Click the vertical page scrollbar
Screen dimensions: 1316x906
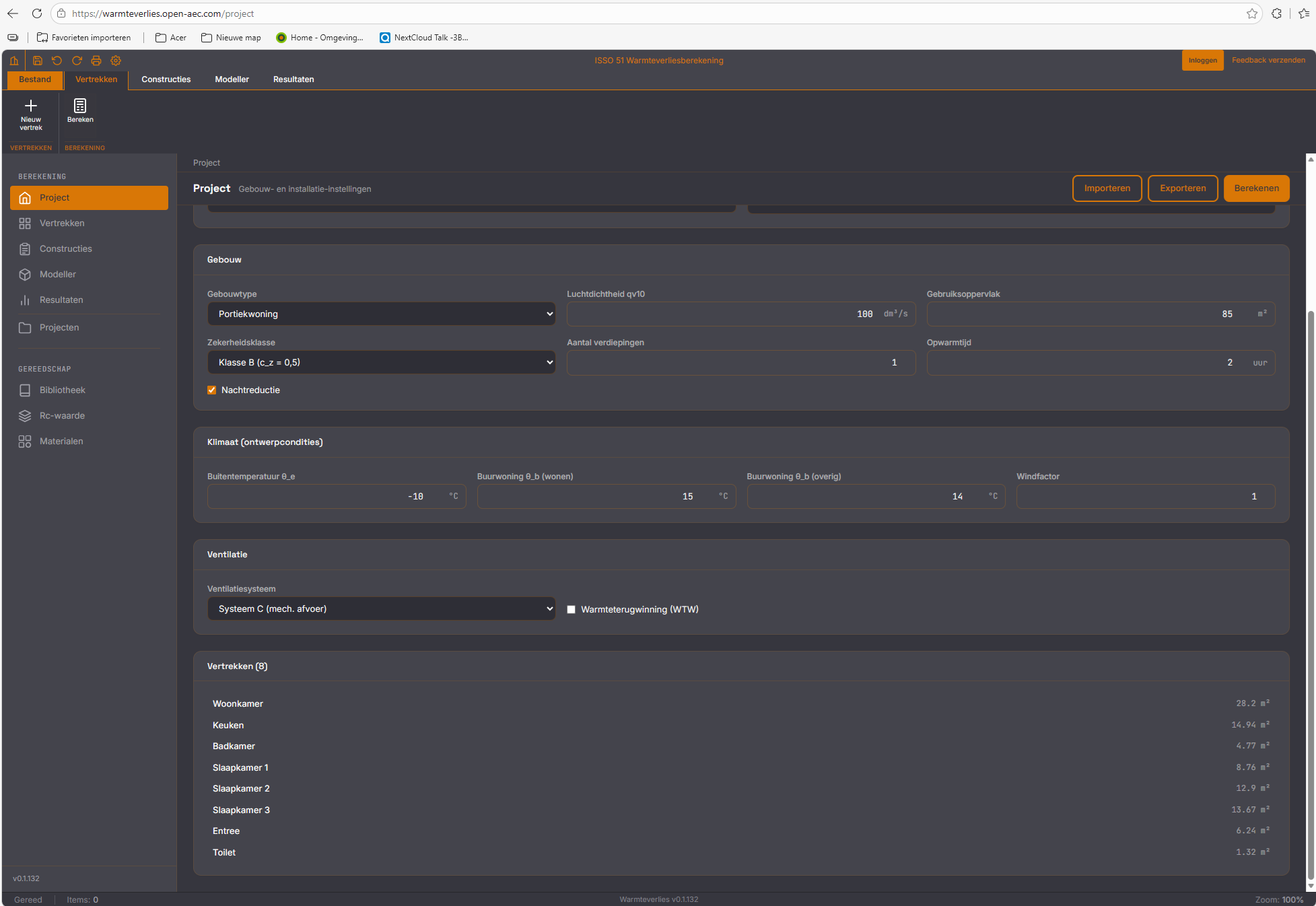coord(1310,592)
